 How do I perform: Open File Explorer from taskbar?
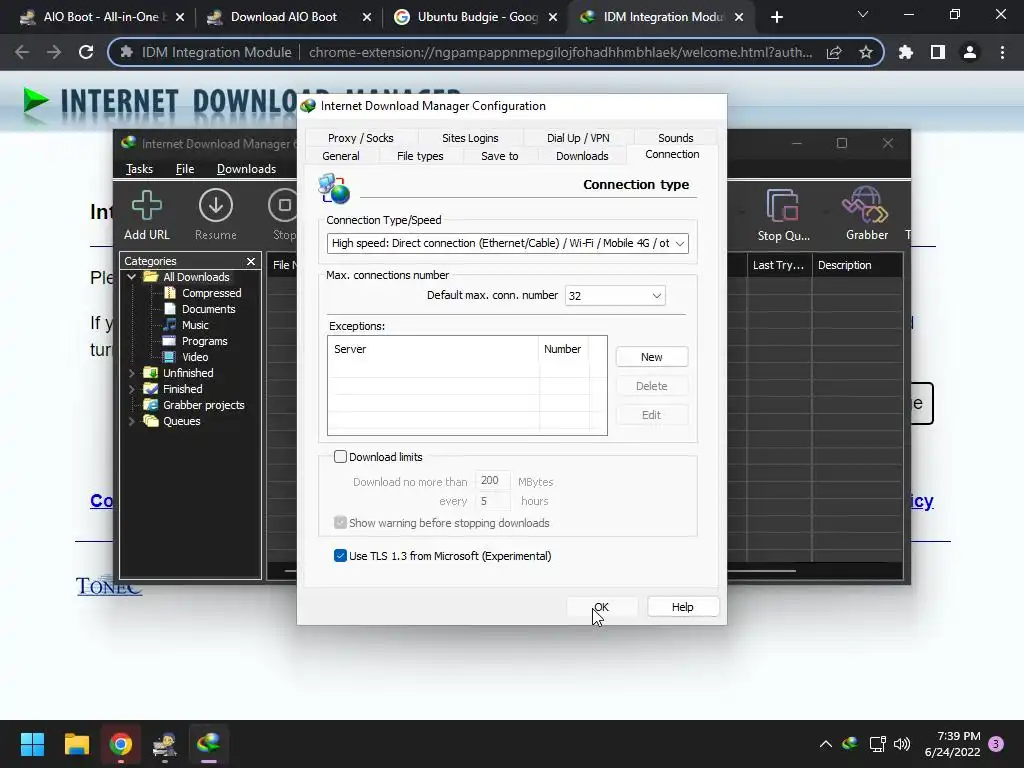pyautogui.click(x=76, y=744)
